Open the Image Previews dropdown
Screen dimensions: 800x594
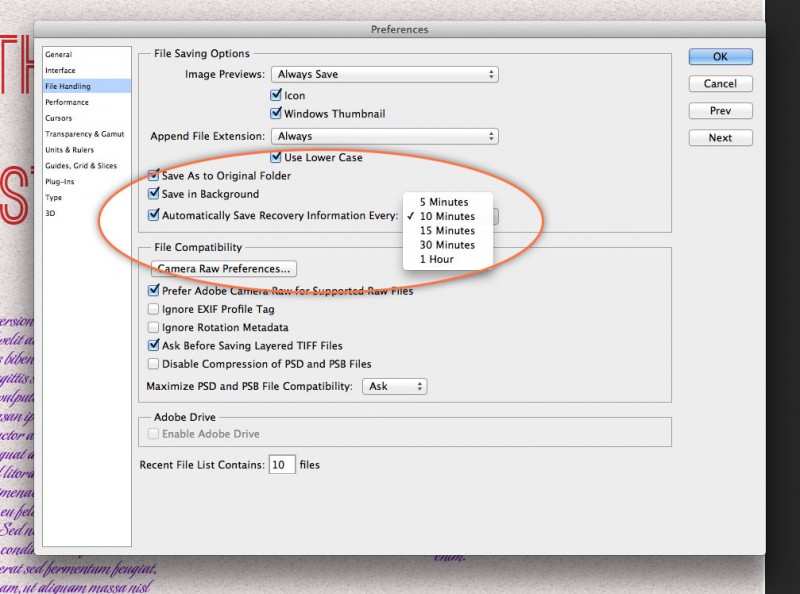click(x=384, y=74)
